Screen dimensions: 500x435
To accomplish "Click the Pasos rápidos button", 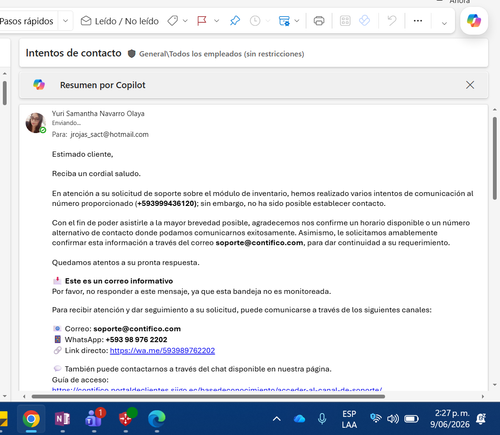I will (x=27, y=21).
